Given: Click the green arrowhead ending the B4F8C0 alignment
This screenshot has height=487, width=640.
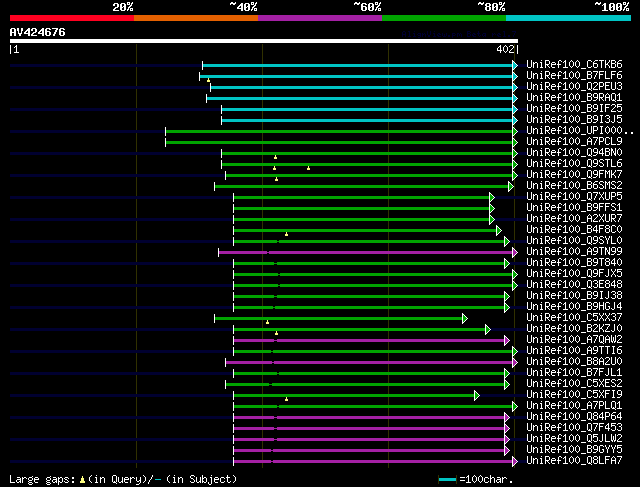Looking at the screenshot, I should click(498, 231).
